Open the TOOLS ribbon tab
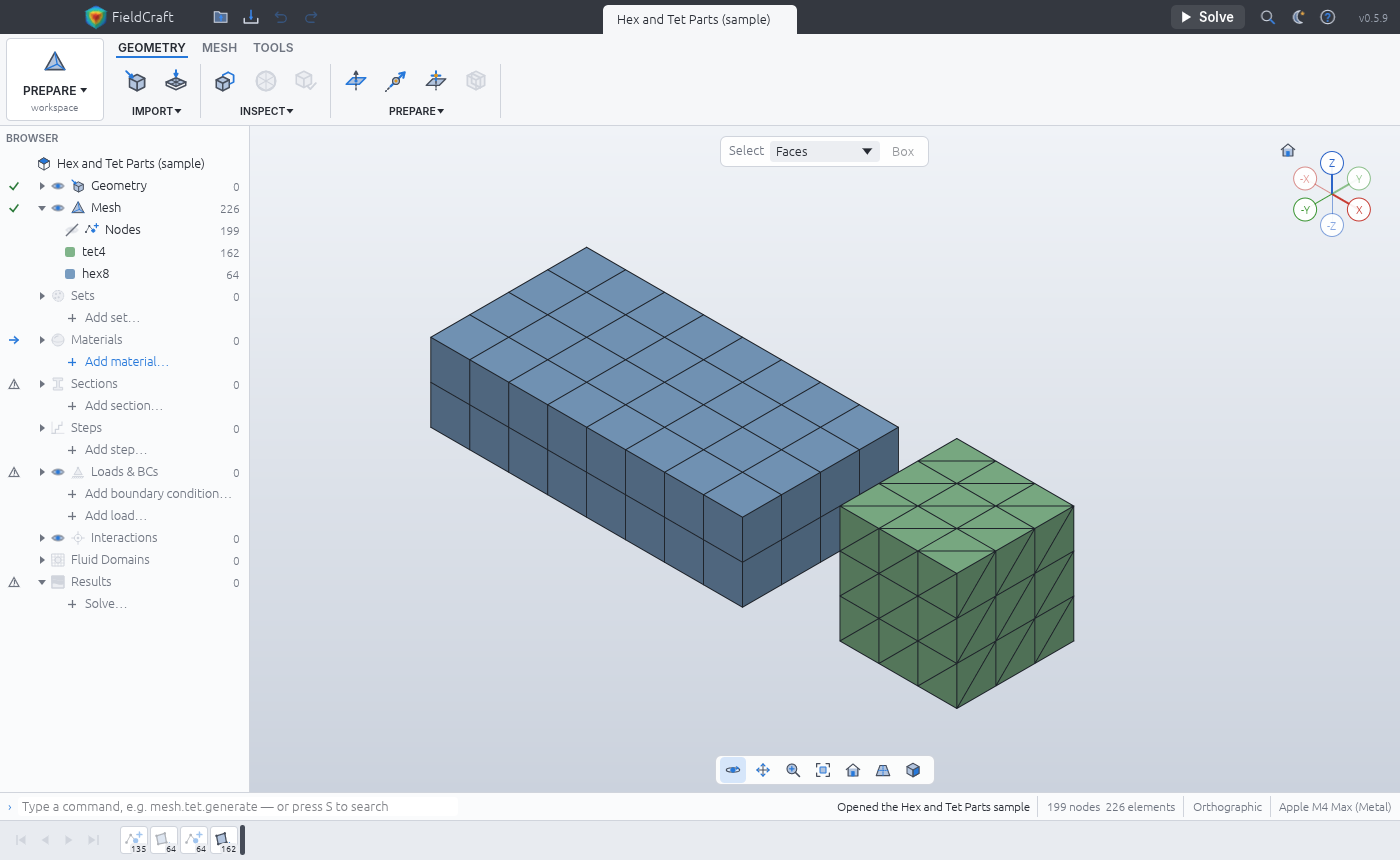1400x860 pixels. [x=273, y=48]
